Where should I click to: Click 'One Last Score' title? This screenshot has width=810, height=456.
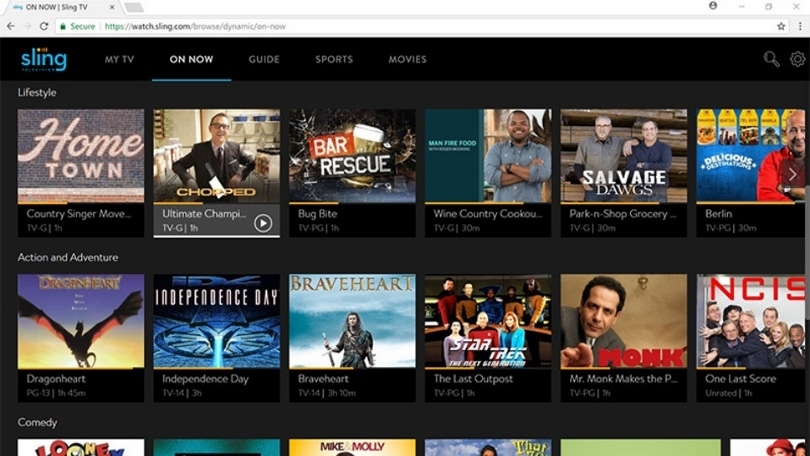(x=740, y=379)
